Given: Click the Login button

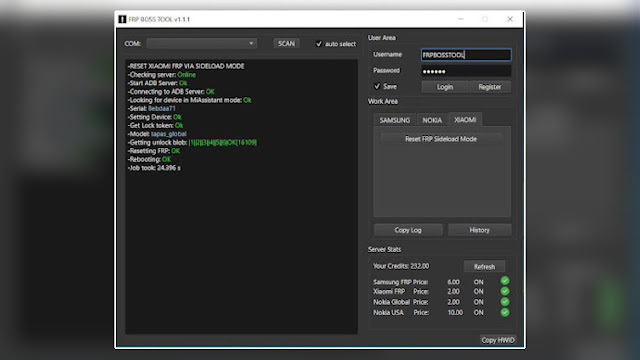Looking at the screenshot, I should 445,87.
